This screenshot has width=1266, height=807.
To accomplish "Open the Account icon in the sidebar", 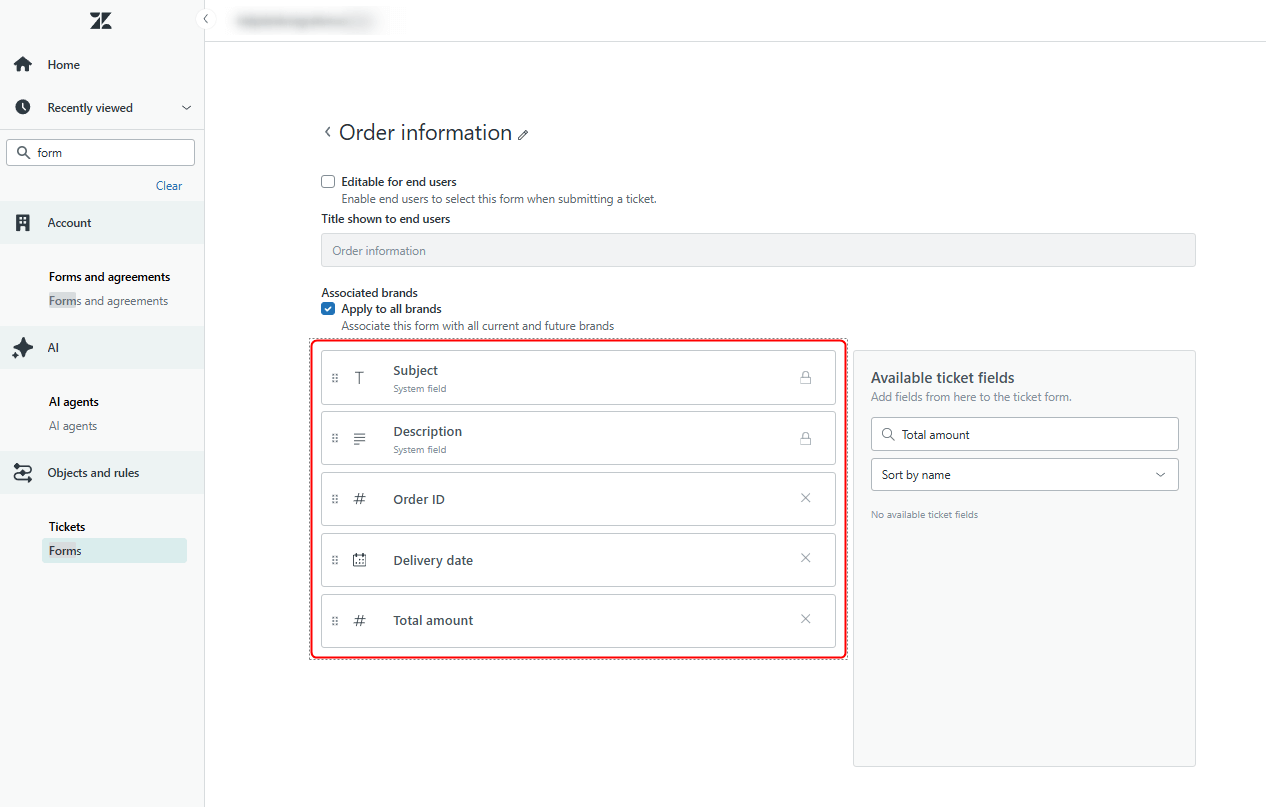I will (x=22, y=222).
